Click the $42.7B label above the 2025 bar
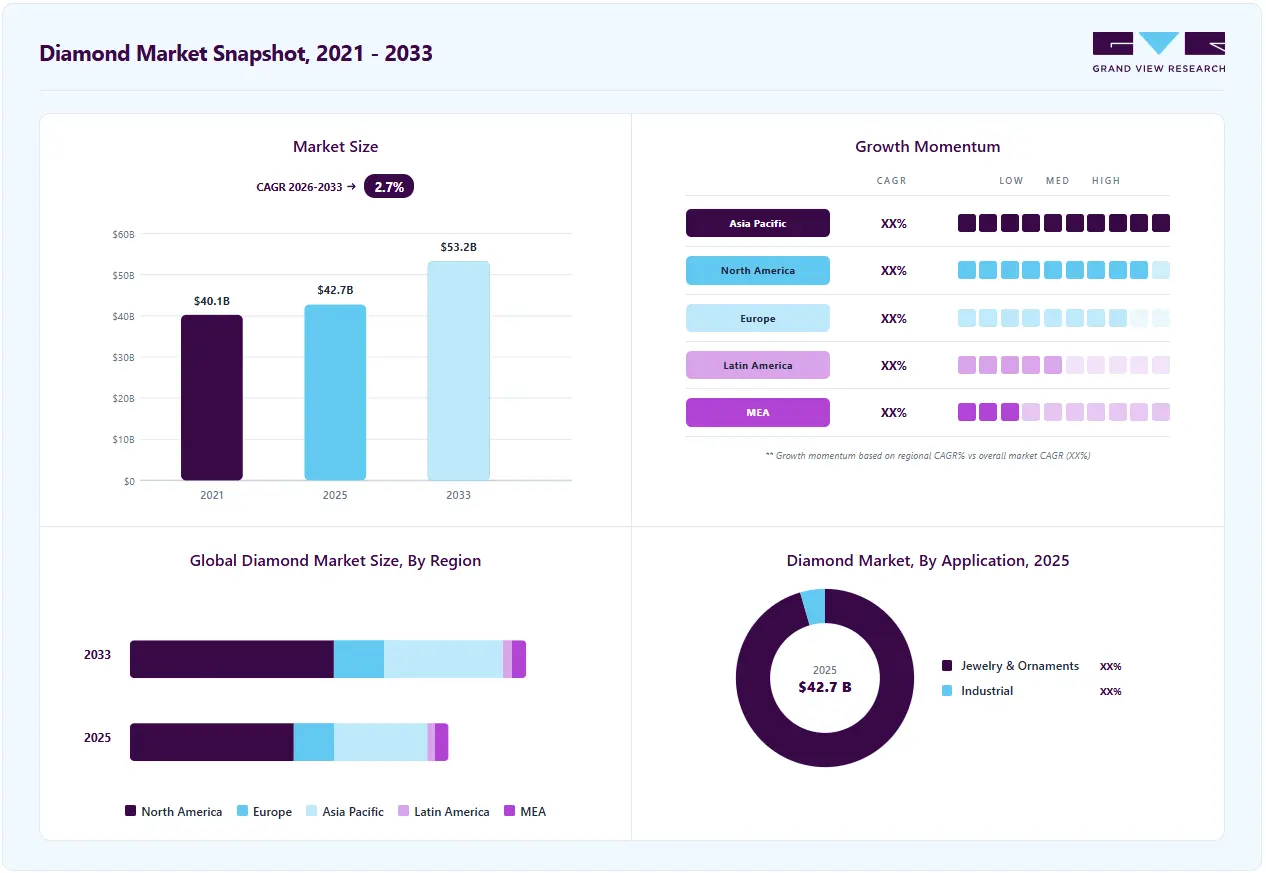 335,290
